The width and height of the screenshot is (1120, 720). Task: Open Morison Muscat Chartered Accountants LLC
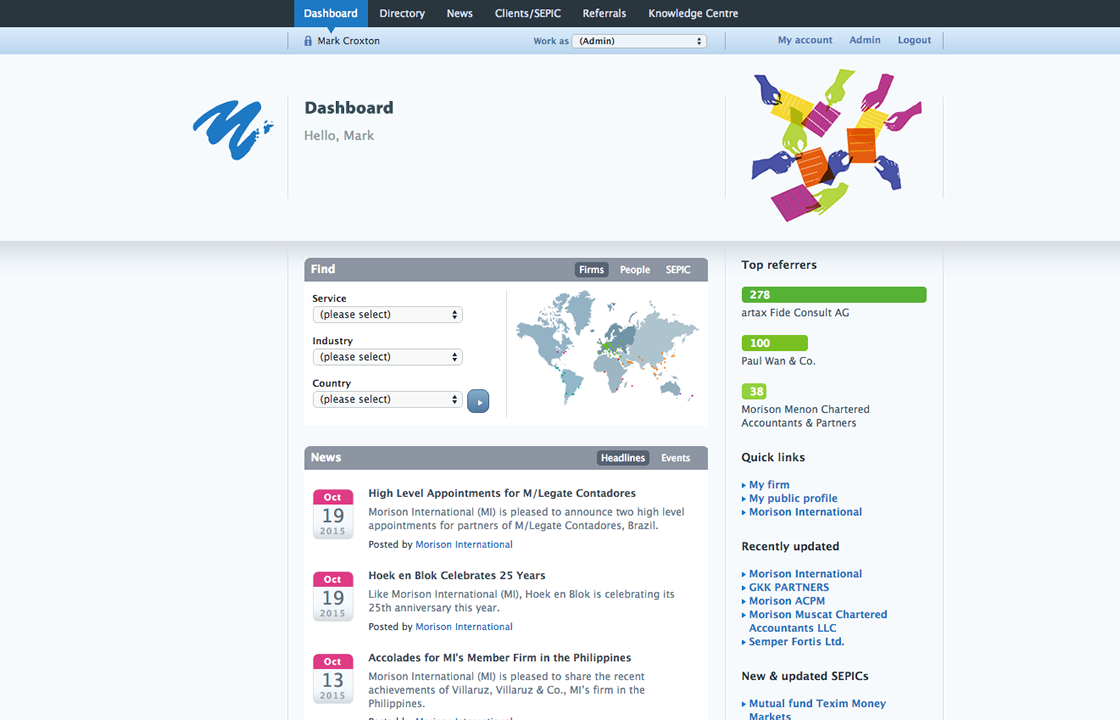(x=818, y=621)
